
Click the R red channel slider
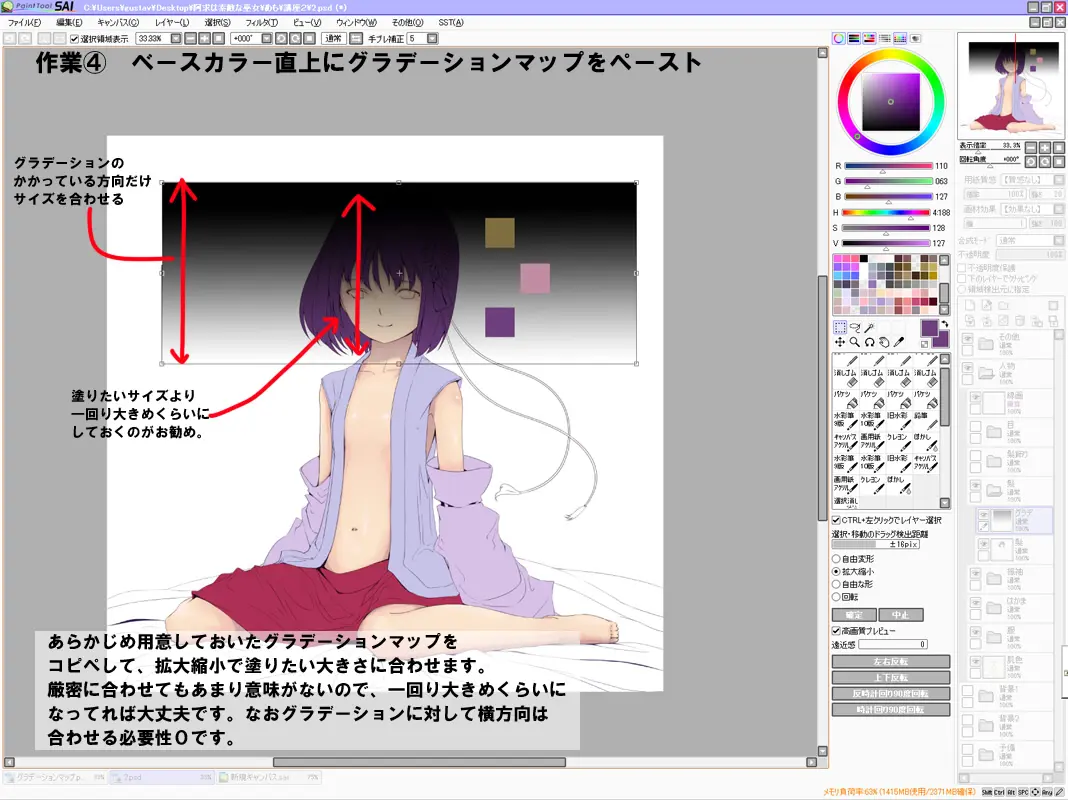[888, 165]
